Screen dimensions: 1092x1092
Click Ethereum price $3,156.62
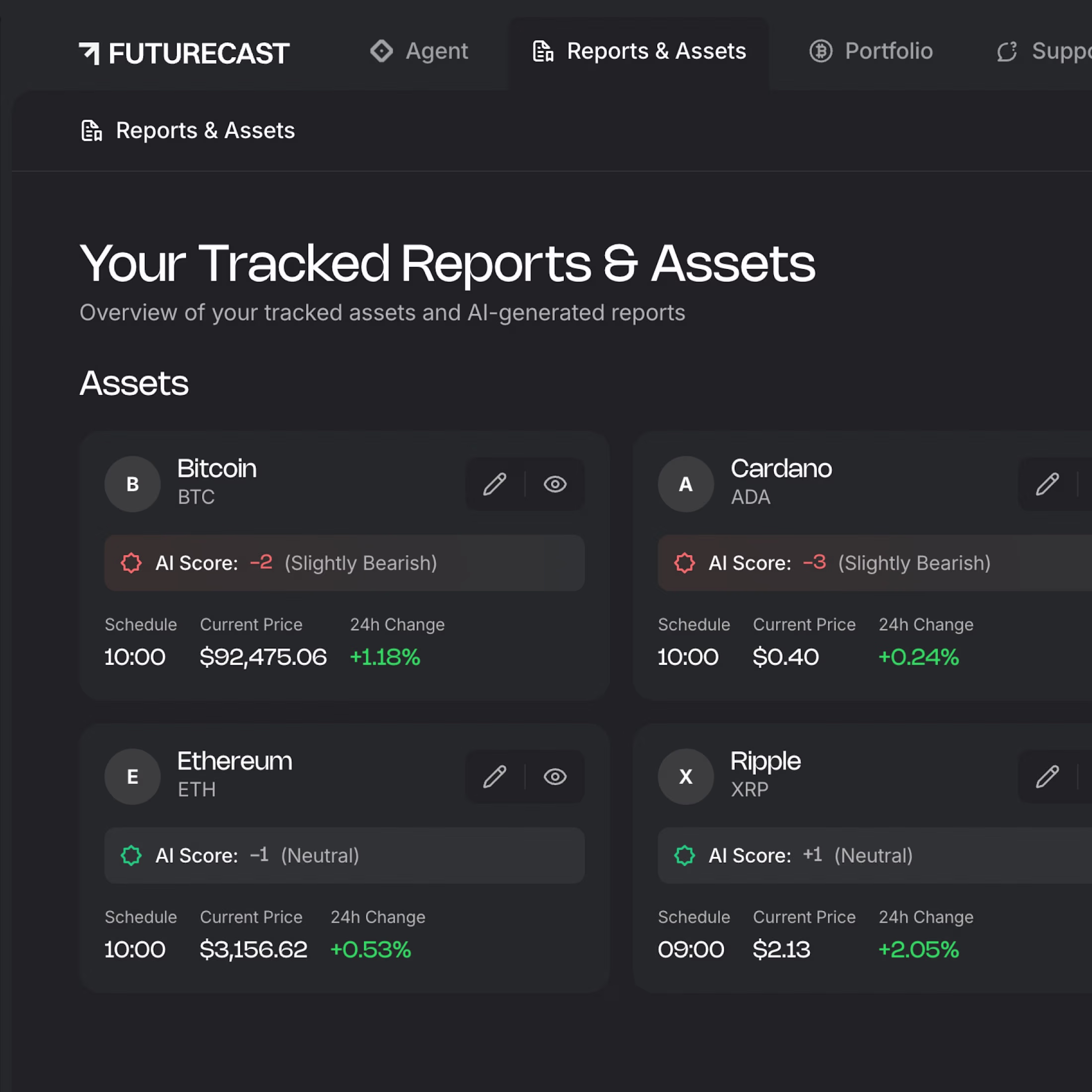[253, 949]
